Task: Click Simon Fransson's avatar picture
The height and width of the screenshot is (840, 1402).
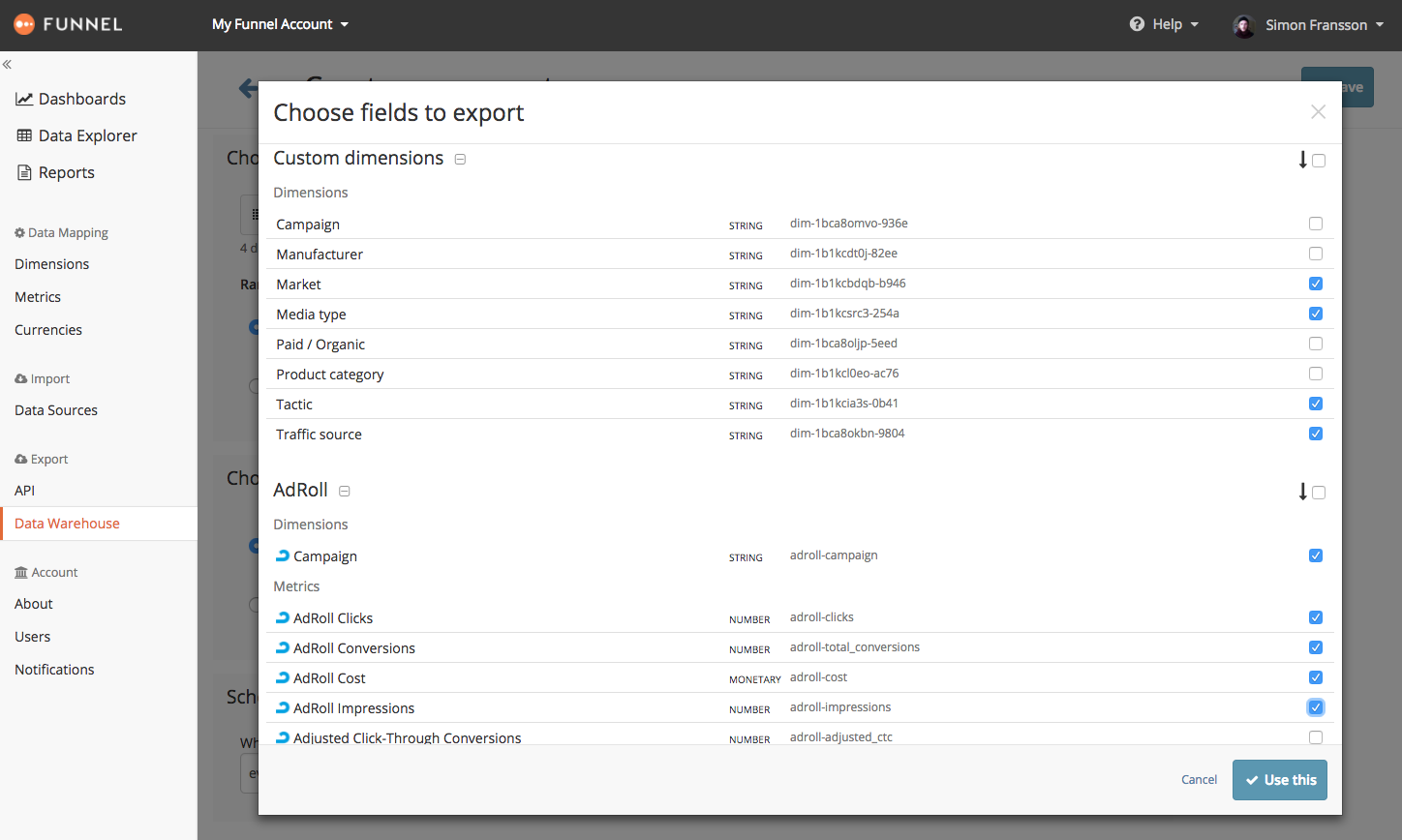Action: tap(1244, 26)
